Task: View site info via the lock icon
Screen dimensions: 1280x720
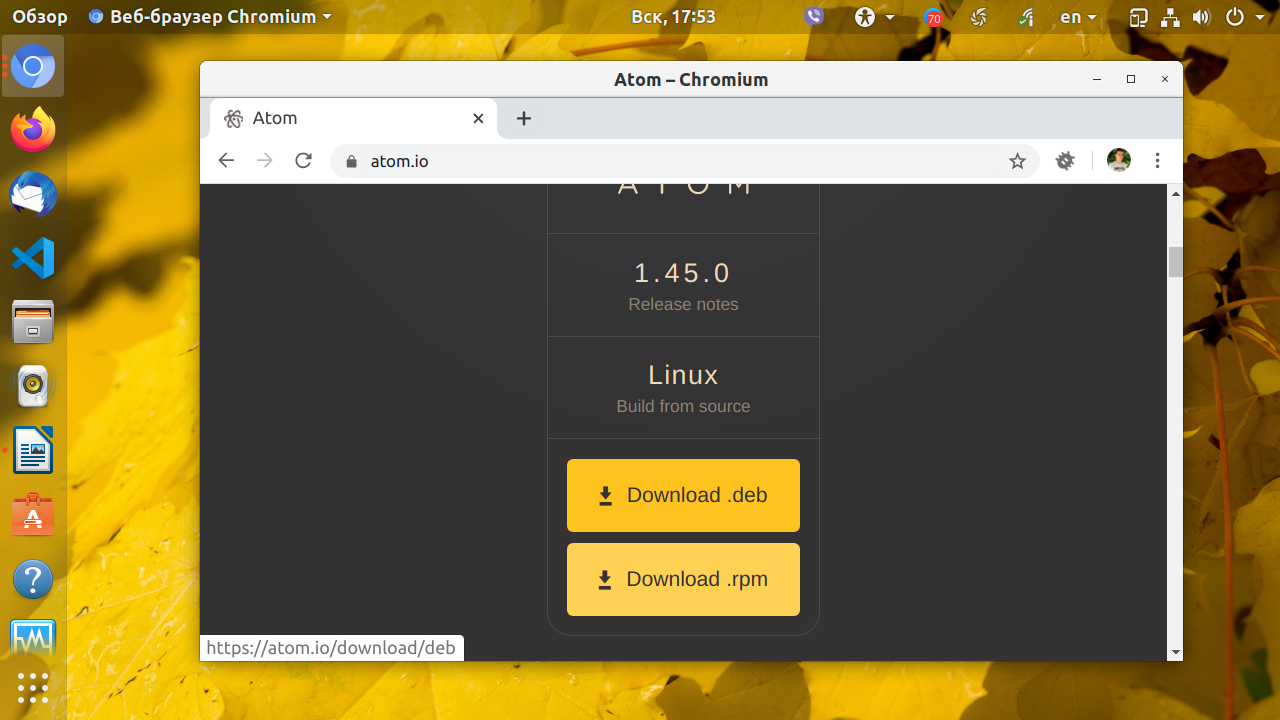Action: [350, 161]
